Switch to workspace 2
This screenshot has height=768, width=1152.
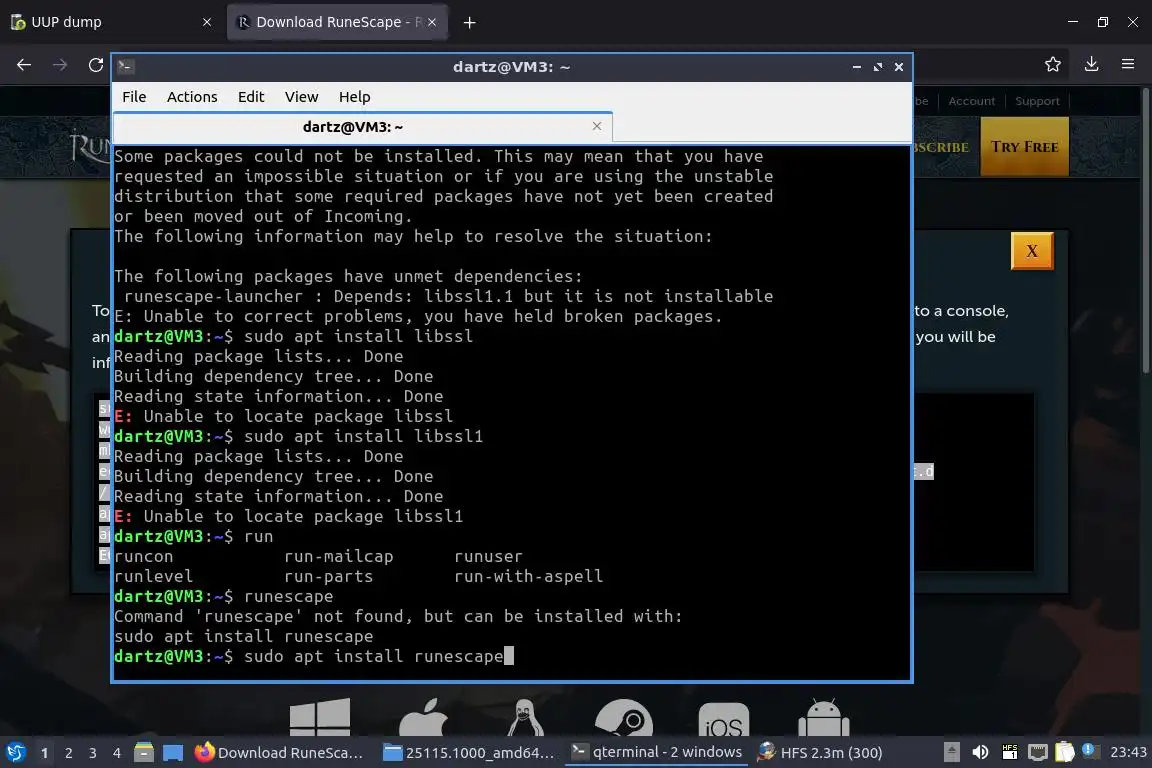pos(69,753)
